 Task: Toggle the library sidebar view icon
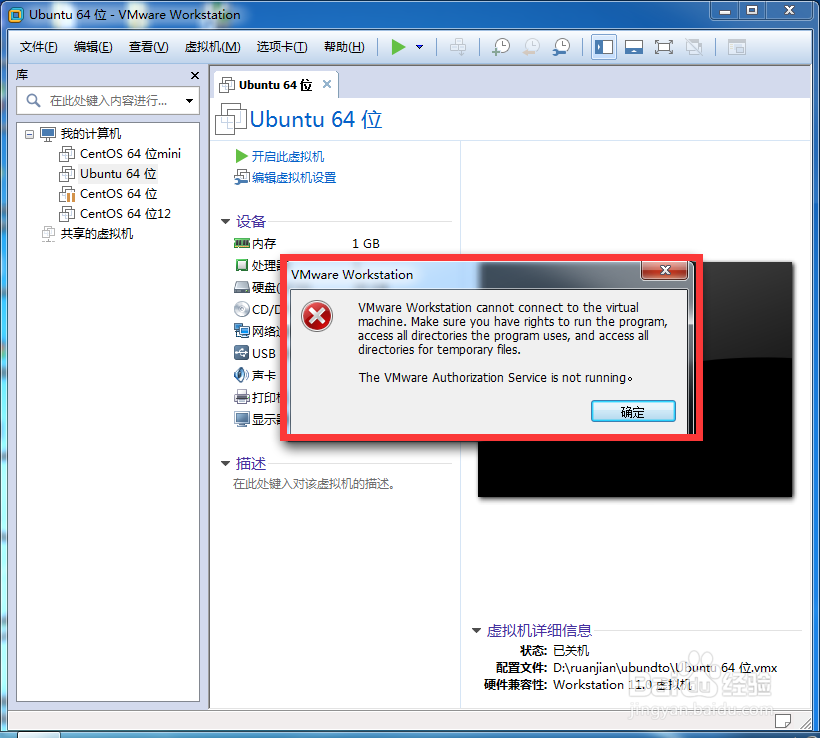point(603,47)
